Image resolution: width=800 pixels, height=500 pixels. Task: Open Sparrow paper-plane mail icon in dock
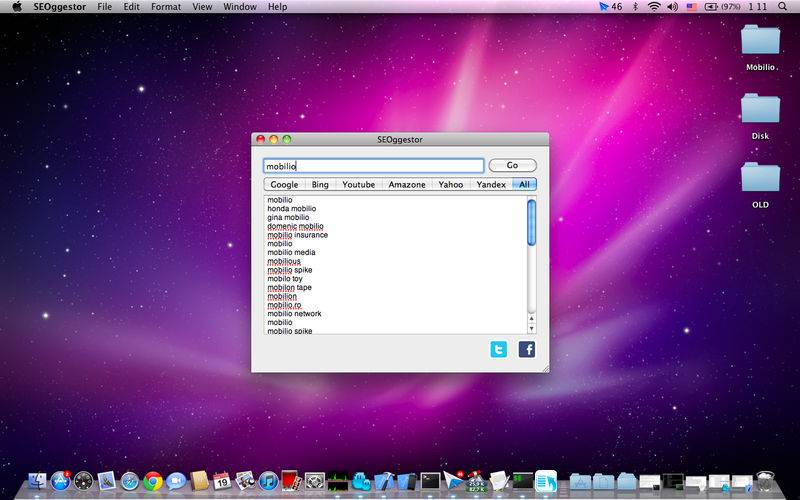[x=453, y=481]
